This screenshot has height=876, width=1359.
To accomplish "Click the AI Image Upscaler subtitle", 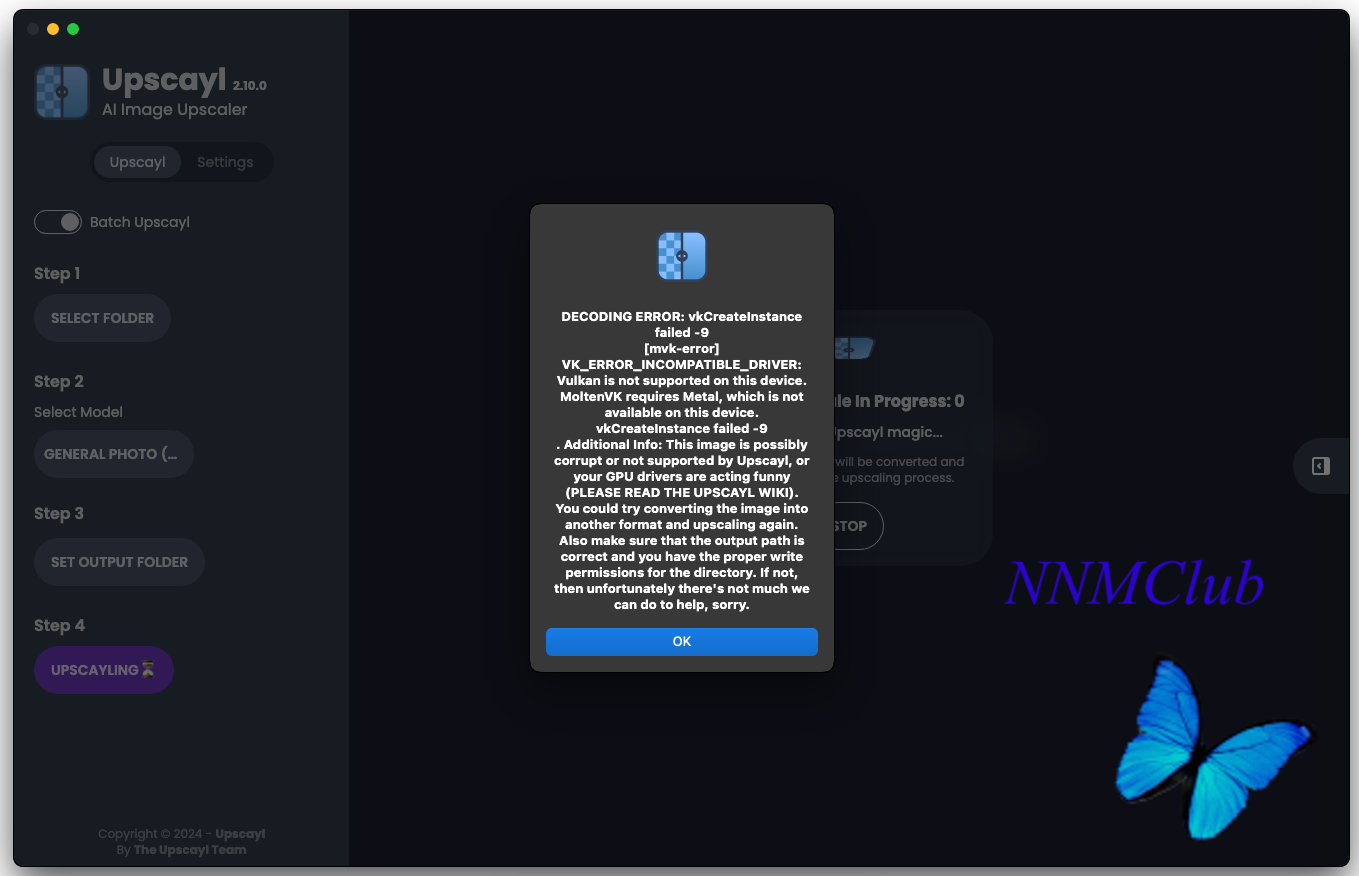I will click(x=175, y=109).
